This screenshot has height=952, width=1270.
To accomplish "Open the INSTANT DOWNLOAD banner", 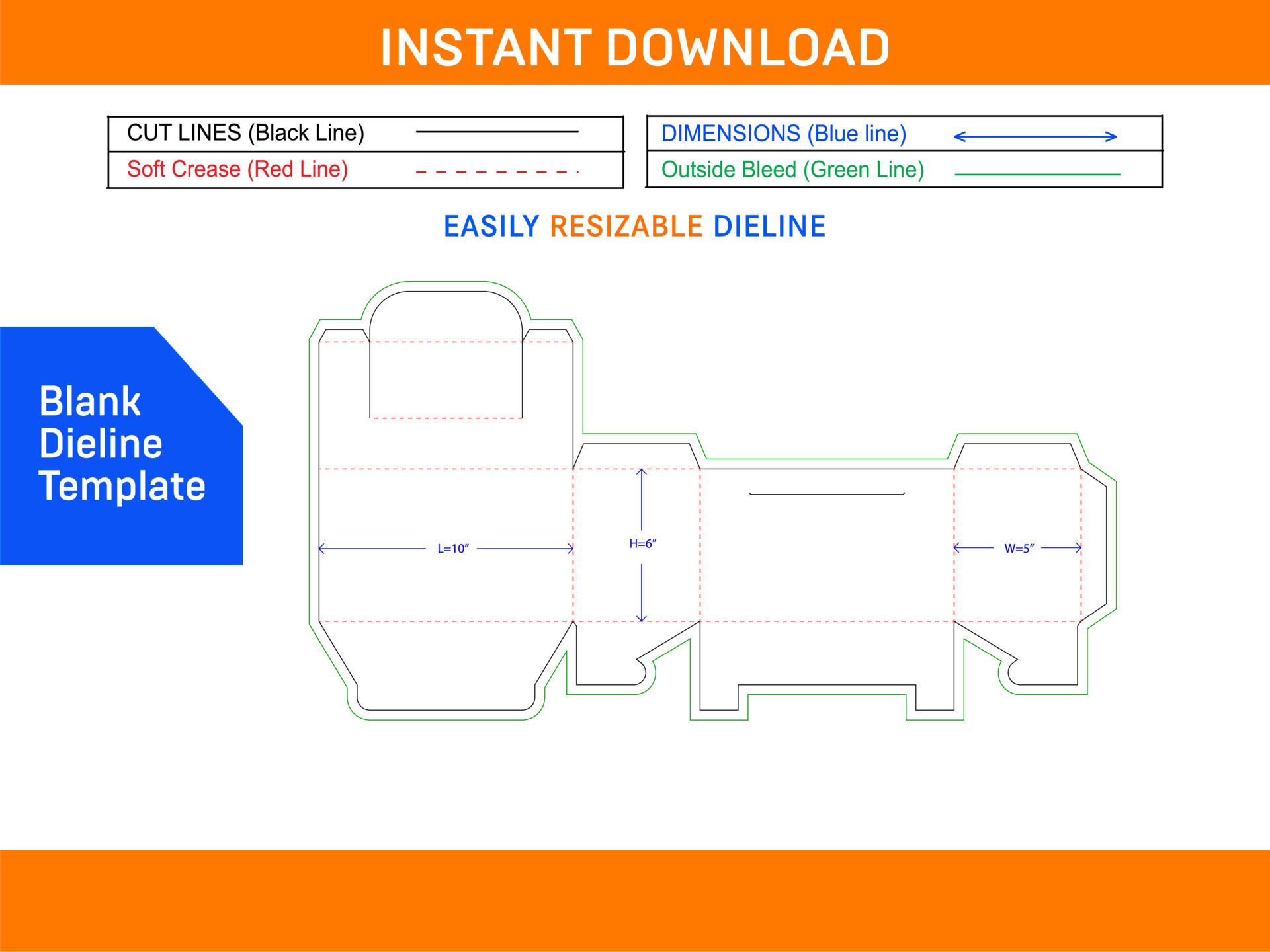I will click(635, 46).
